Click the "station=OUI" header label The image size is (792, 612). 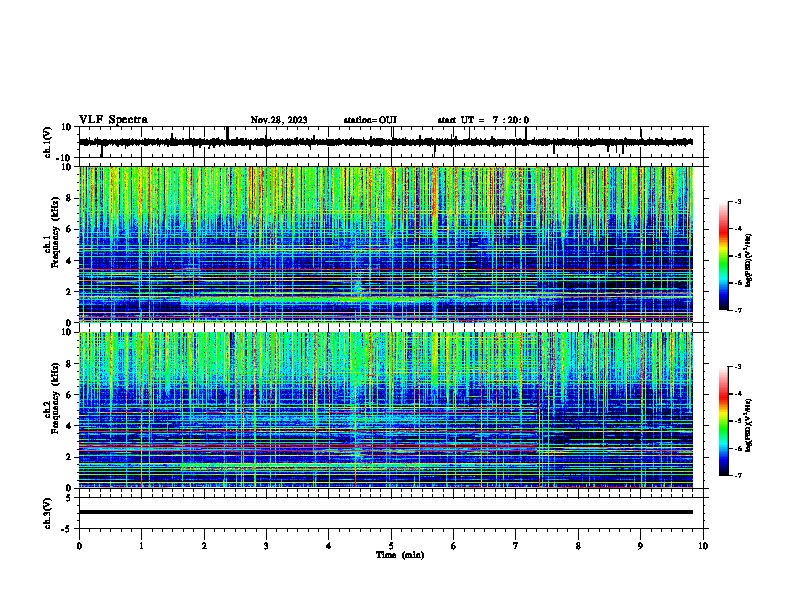pos(370,120)
